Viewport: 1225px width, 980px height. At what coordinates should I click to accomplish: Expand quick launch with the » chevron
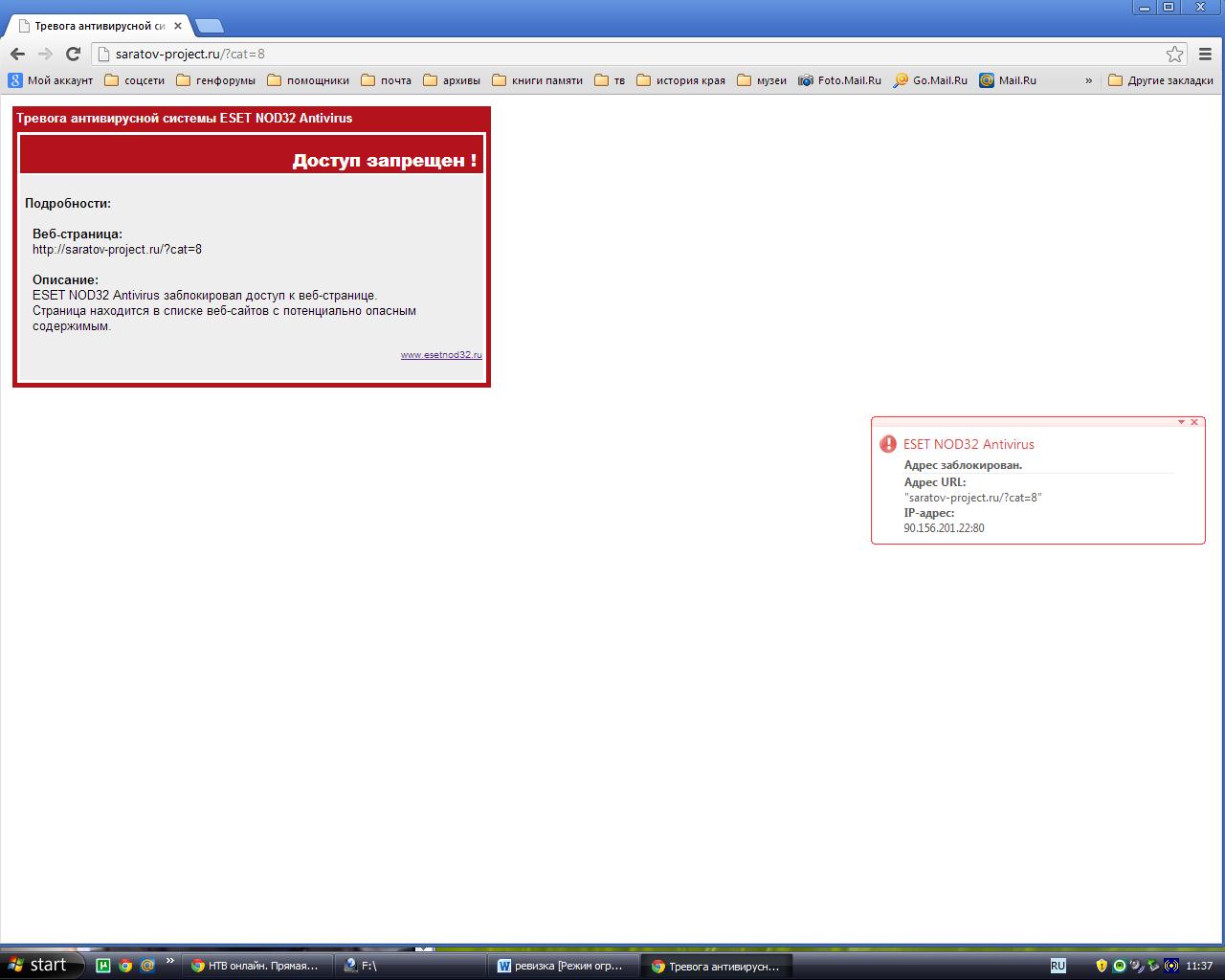[170, 961]
